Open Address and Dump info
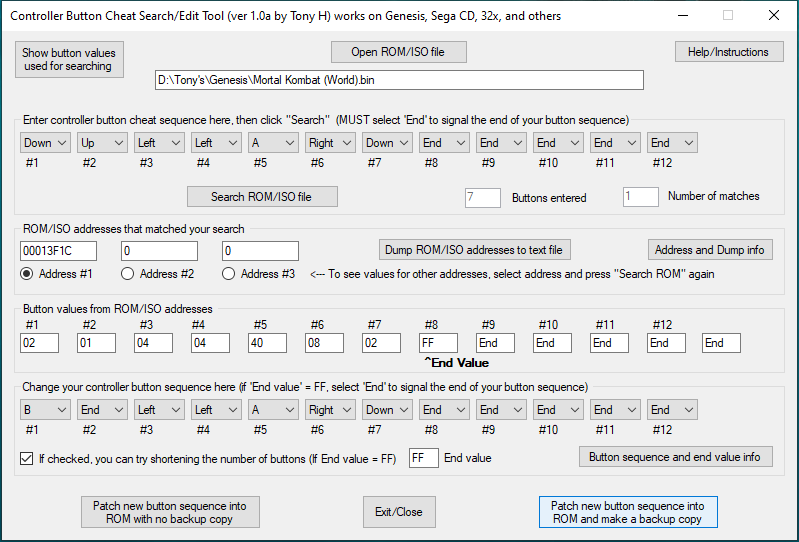 710,249
